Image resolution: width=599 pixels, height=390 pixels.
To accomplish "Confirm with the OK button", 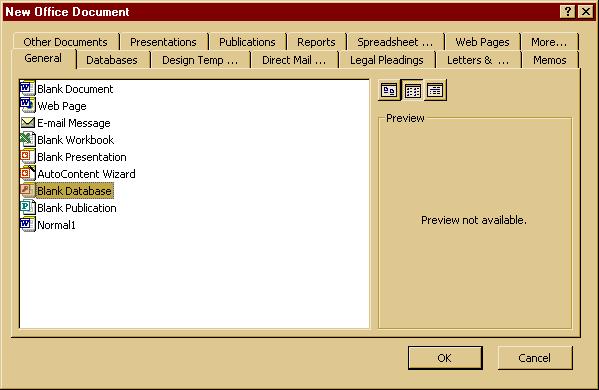I will point(445,358).
